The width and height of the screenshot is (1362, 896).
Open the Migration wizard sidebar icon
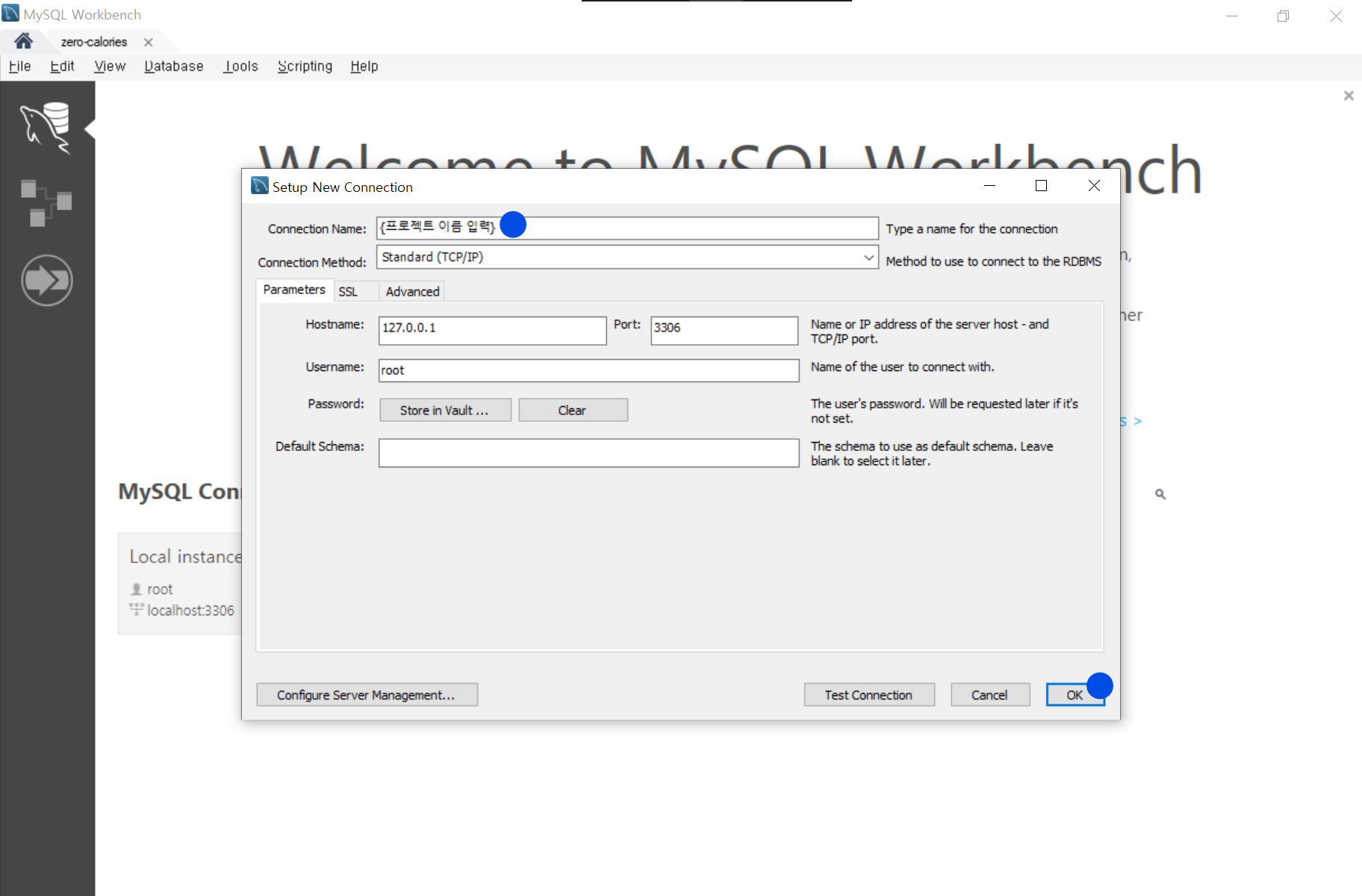46,281
